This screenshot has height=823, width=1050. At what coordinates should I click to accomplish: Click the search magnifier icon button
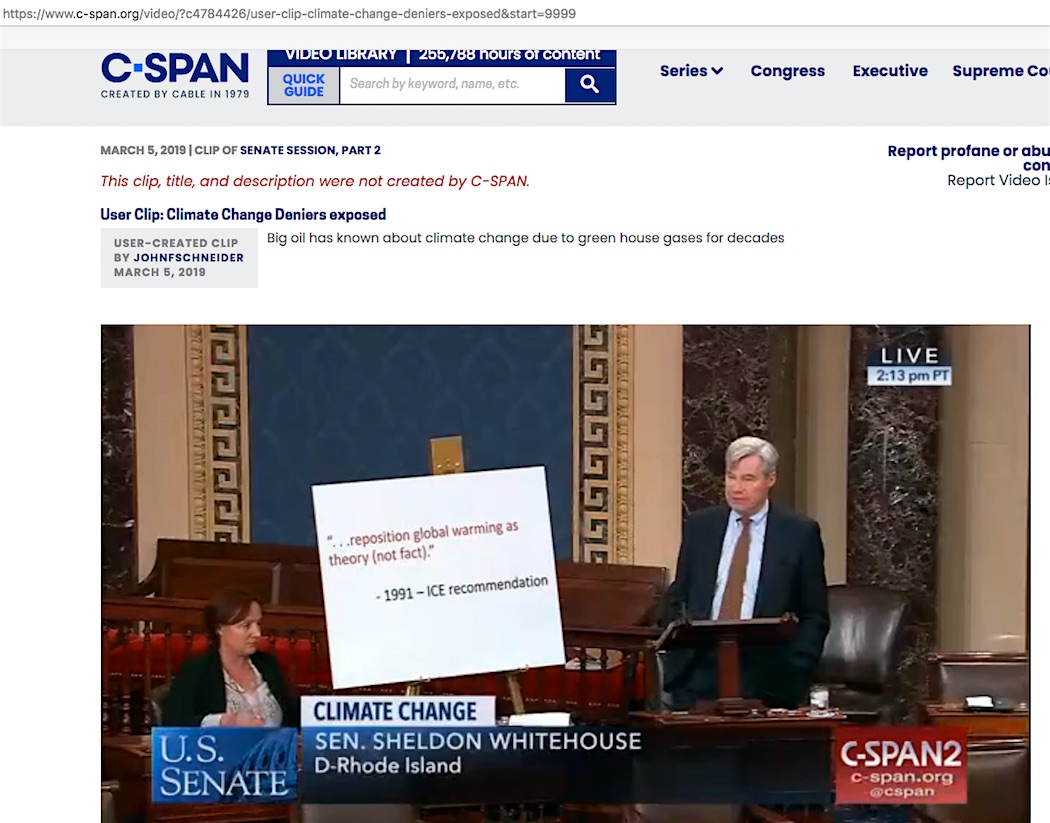click(590, 85)
